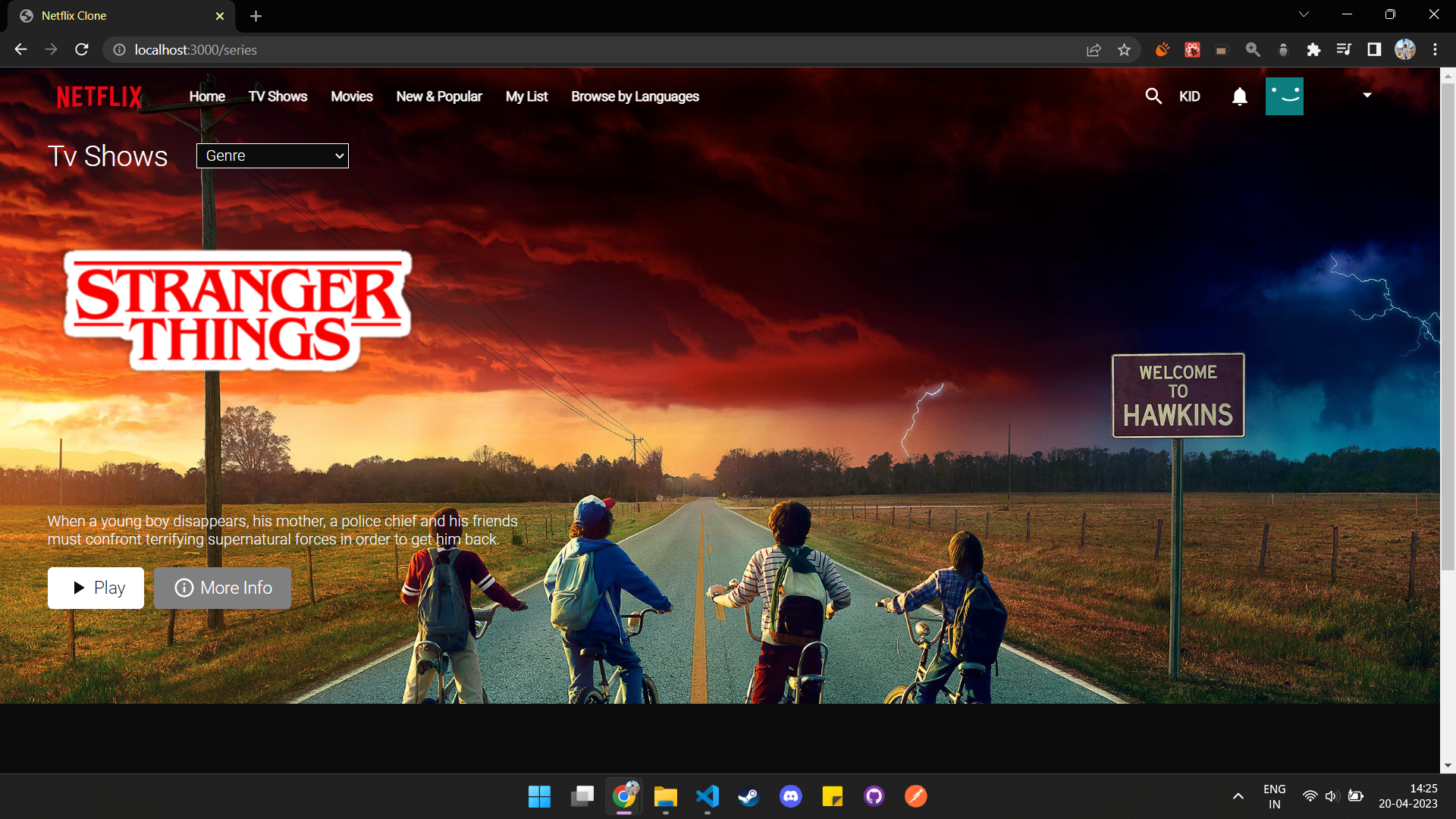
Task: Share this page icon
Action: [1094, 49]
